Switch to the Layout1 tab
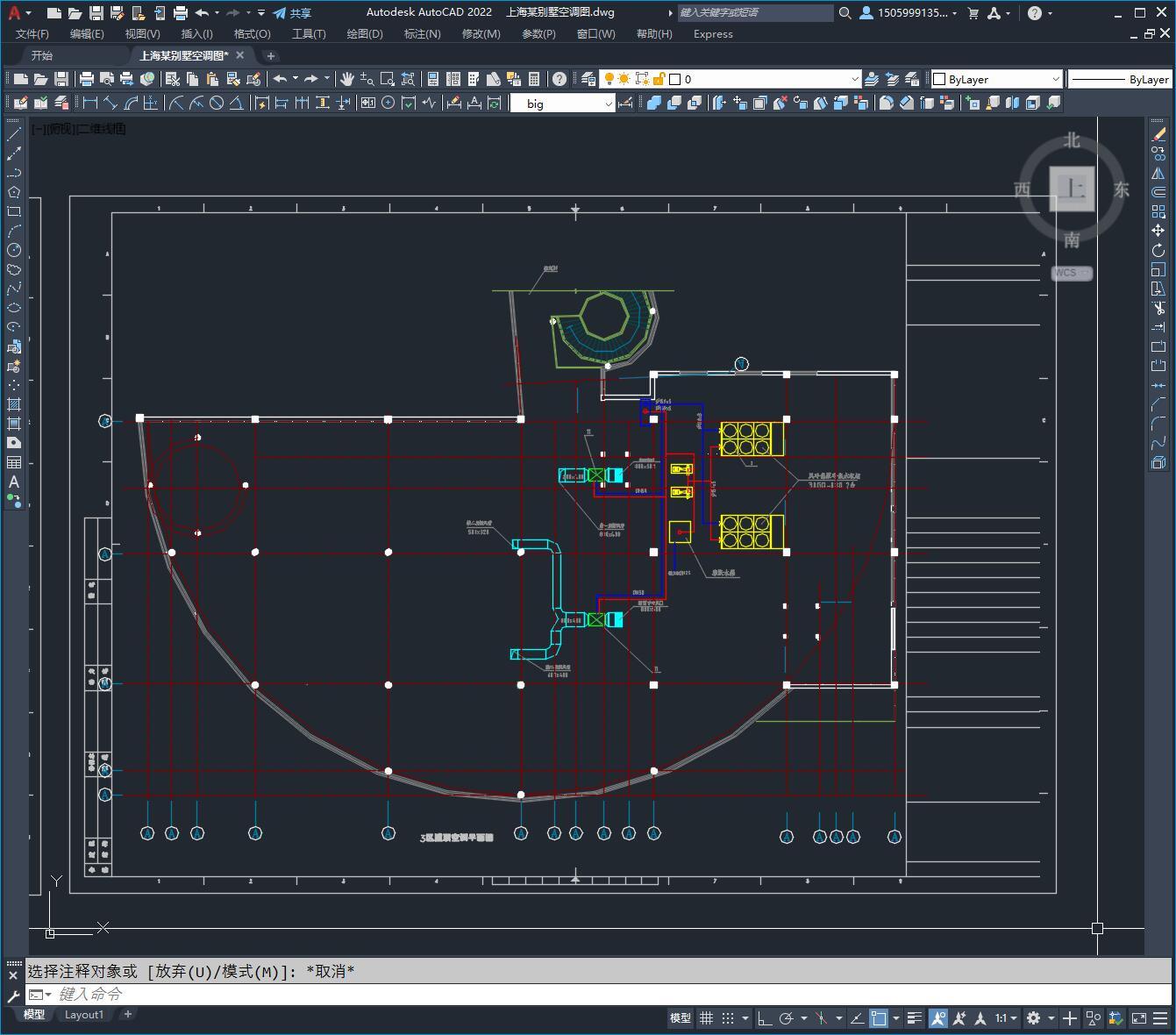The image size is (1176, 1035). click(x=84, y=1015)
